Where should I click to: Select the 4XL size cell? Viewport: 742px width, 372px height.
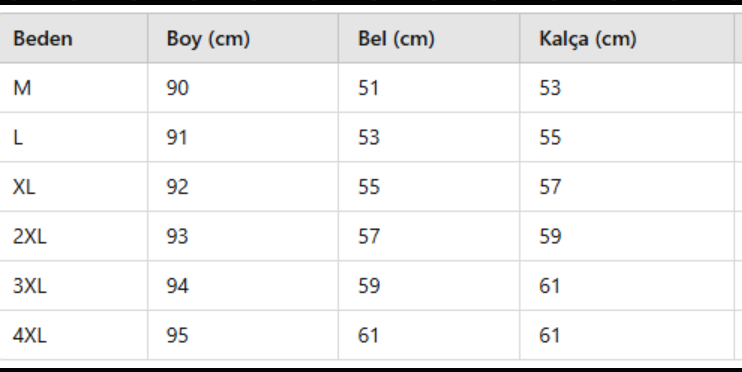(74, 335)
